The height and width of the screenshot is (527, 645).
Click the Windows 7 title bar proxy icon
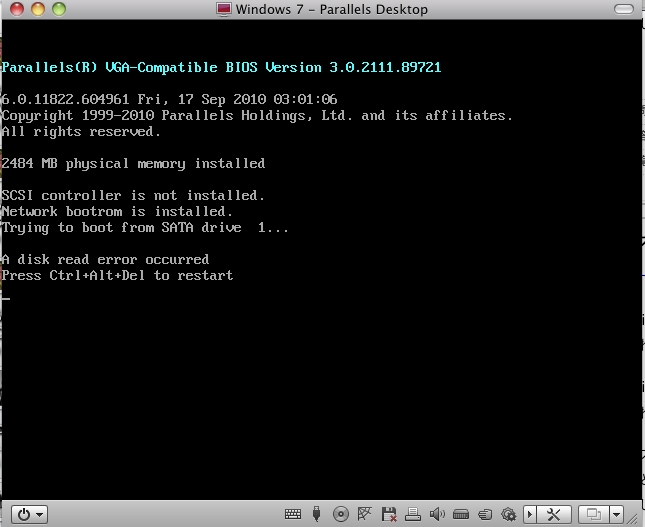pyautogui.click(x=224, y=9)
